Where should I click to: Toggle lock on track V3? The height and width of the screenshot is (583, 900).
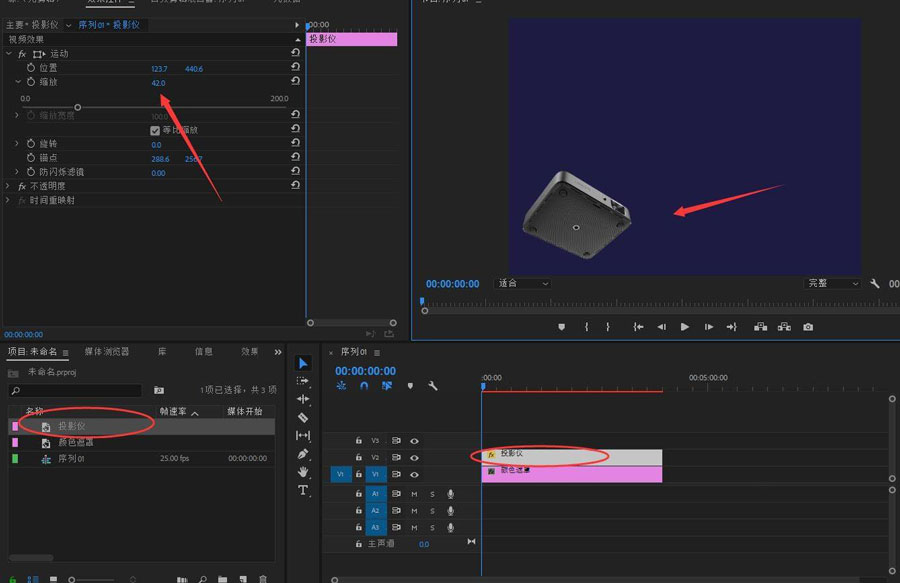pos(359,440)
